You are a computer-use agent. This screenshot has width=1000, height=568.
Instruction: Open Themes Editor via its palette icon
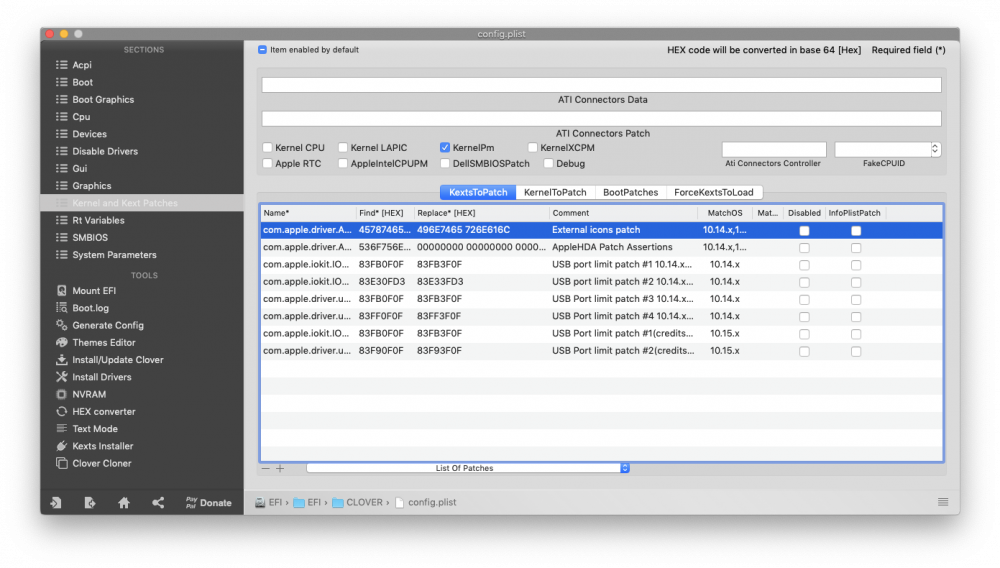click(62, 342)
